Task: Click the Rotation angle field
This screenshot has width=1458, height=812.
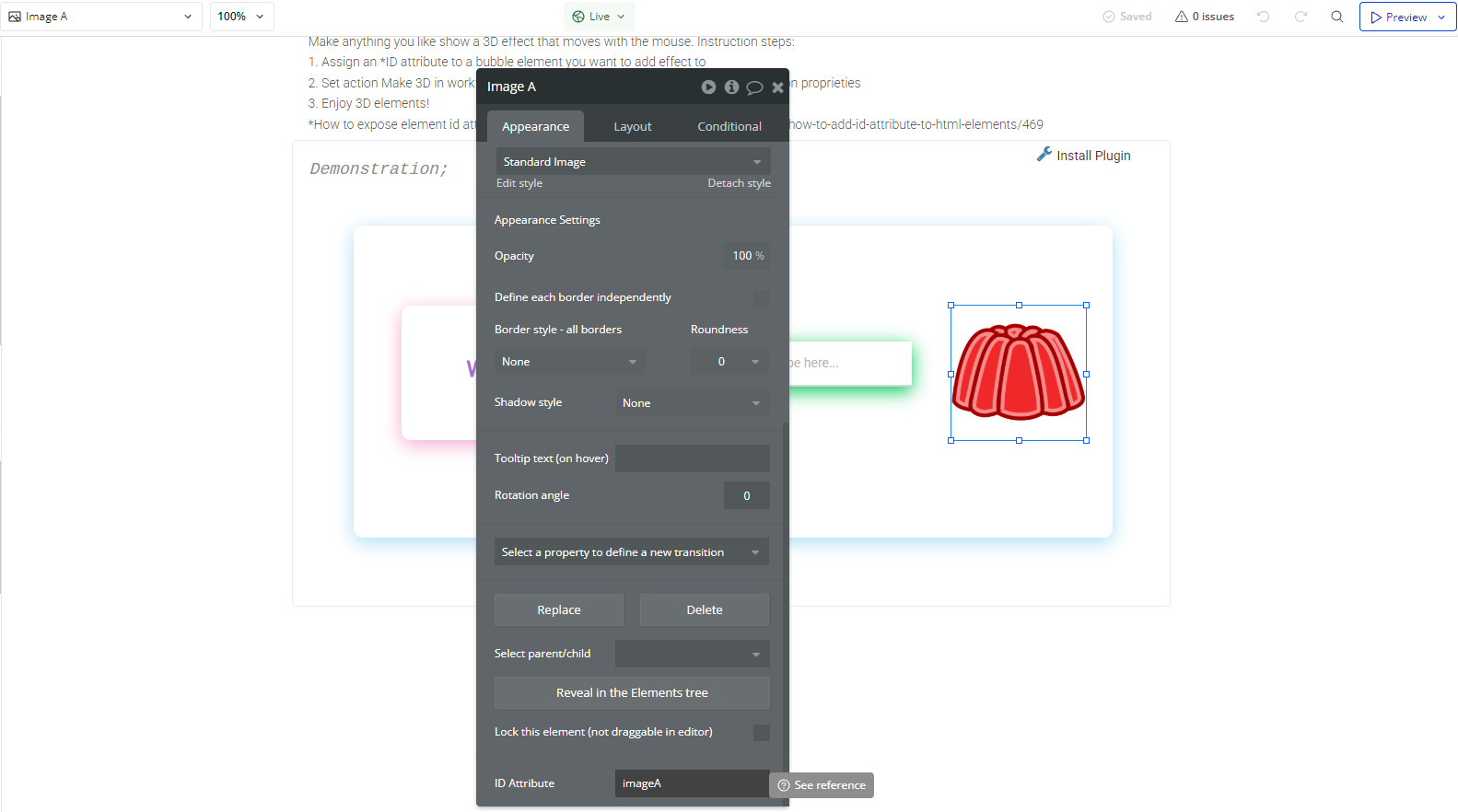Action: click(x=747, y=495)
